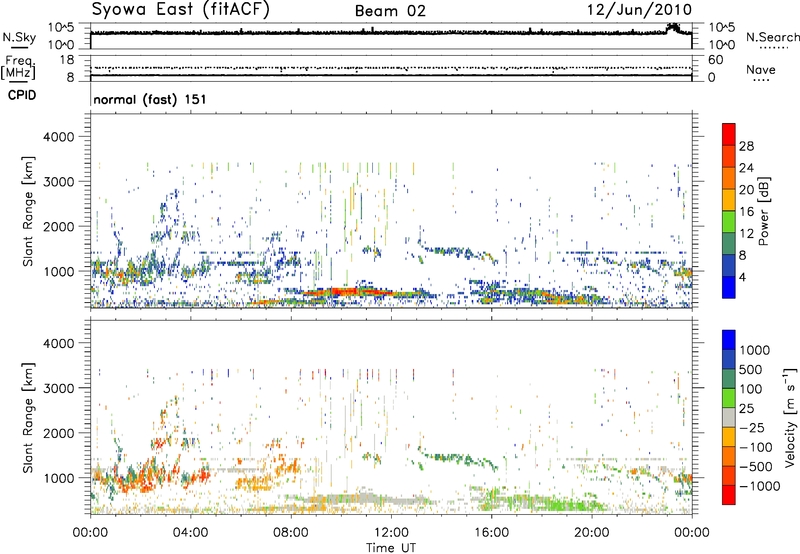The height and width of the screenshot is (554, 800).
Task: Click the 'CPID' row label
Action: 22,95
